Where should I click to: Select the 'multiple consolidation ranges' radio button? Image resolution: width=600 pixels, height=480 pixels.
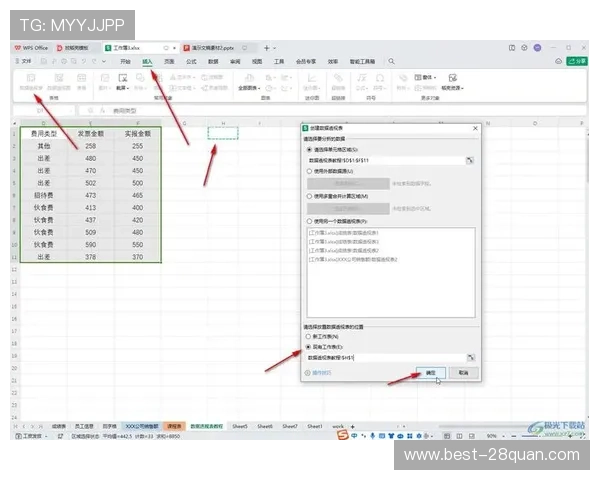click(x=309, y=196)
